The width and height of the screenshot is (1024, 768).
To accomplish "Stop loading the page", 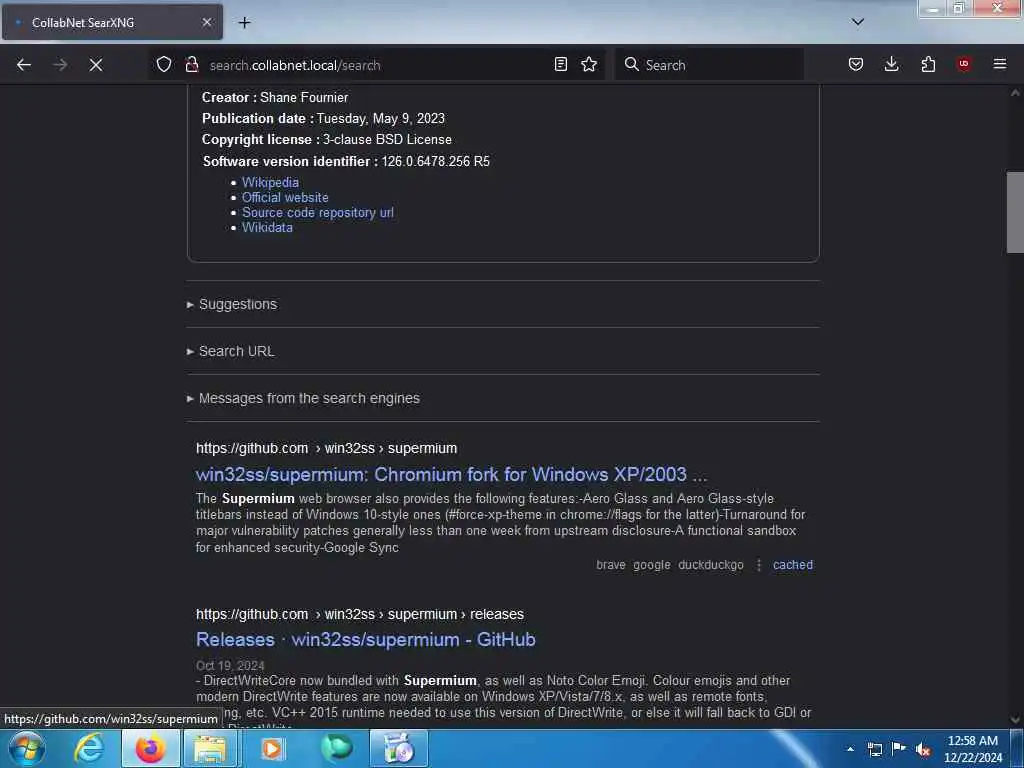I will pyautogui.click(x=96, y=65).
